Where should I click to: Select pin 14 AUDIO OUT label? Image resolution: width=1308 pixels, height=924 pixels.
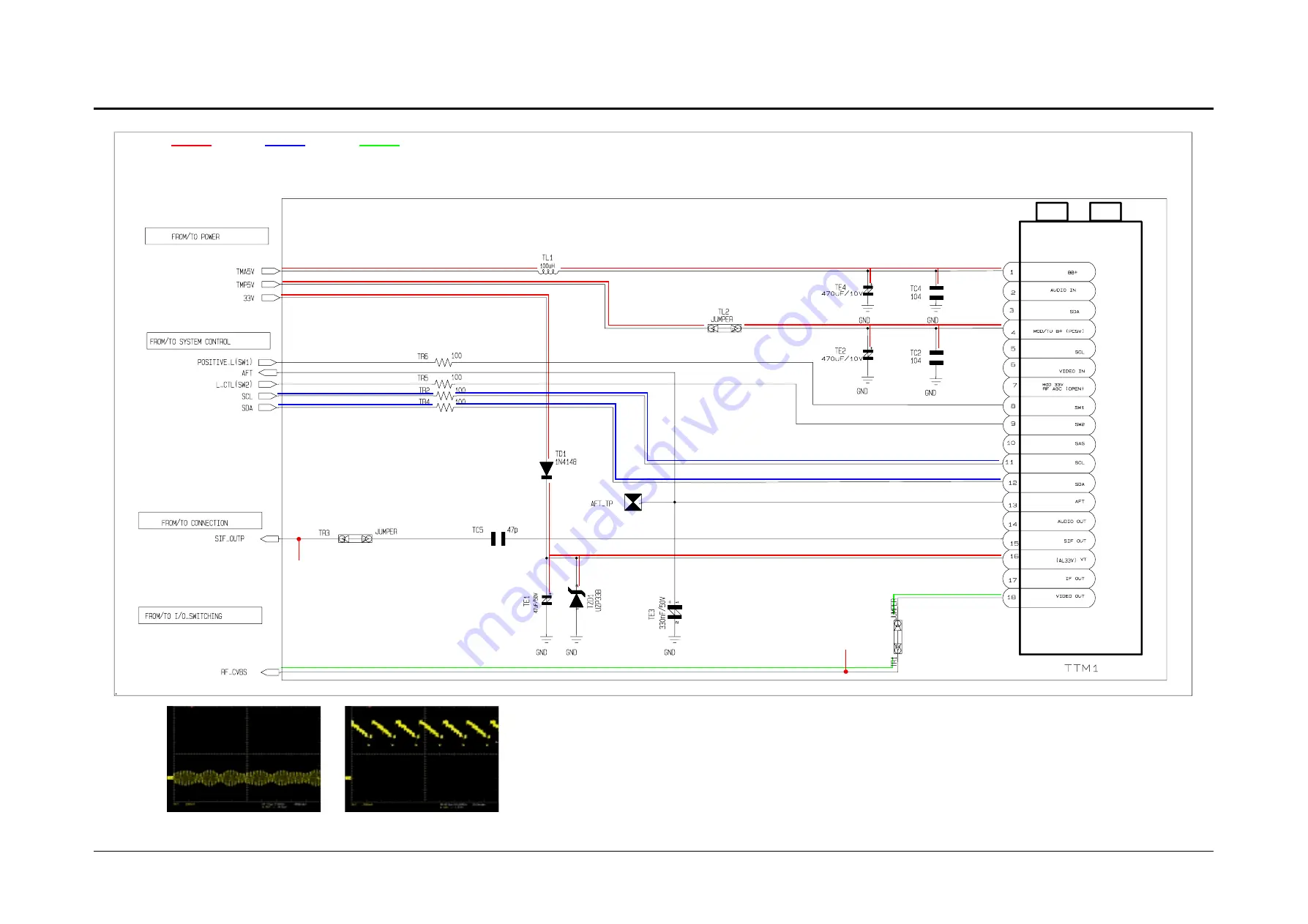[1072, 522]
